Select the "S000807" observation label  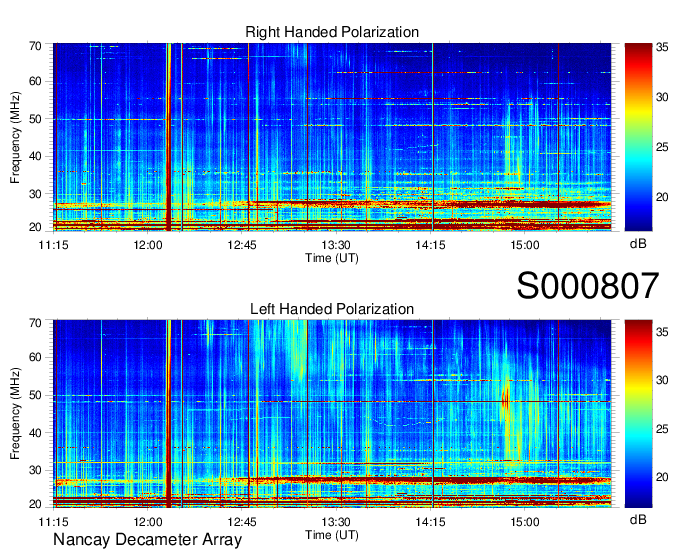588,286
